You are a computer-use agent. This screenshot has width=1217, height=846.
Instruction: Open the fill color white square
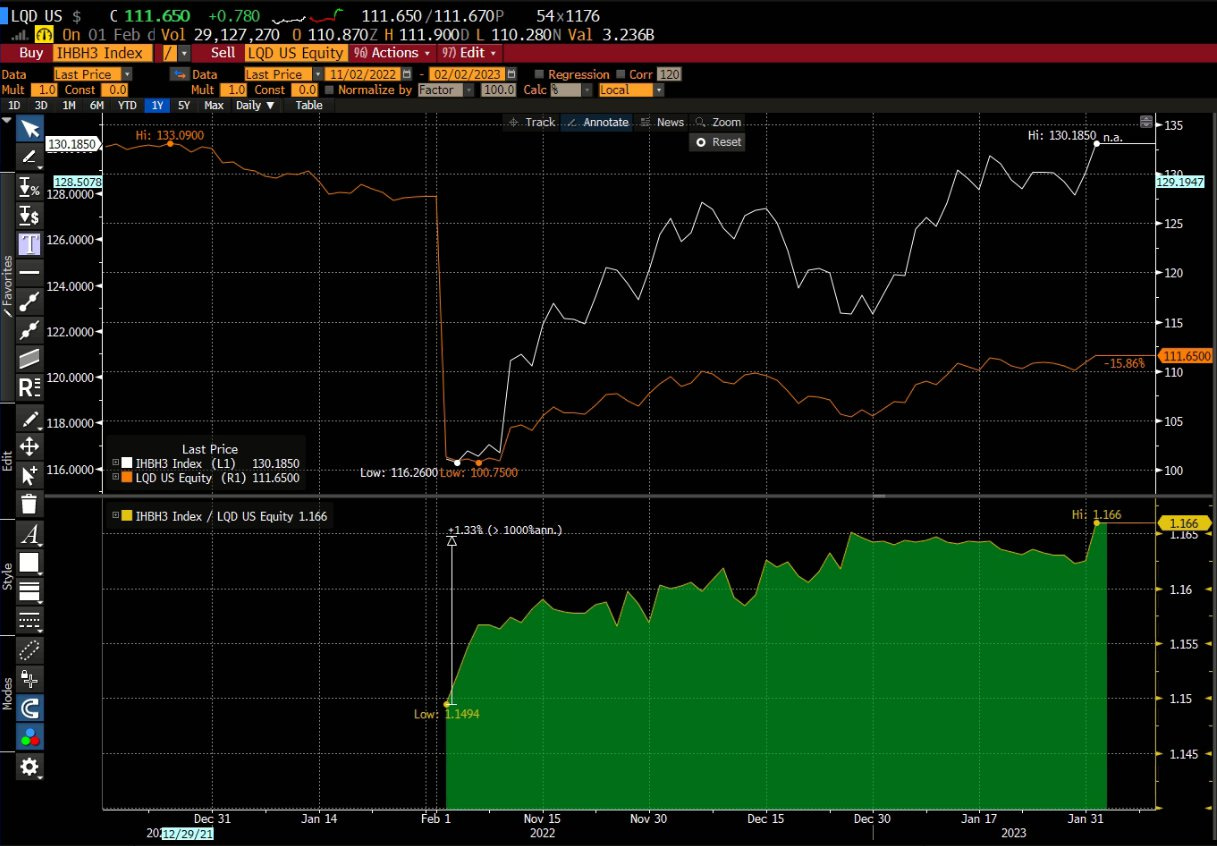pos(30,563)
